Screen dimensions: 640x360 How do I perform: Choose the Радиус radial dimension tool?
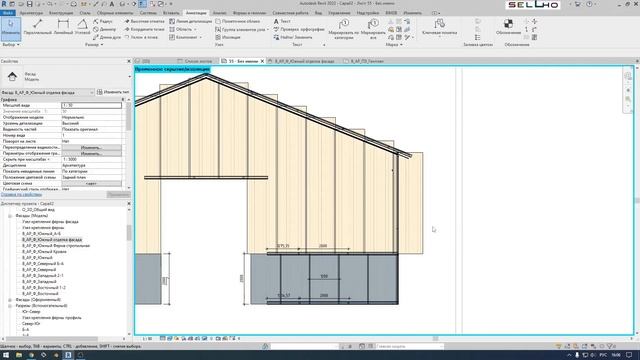point(103,21)
